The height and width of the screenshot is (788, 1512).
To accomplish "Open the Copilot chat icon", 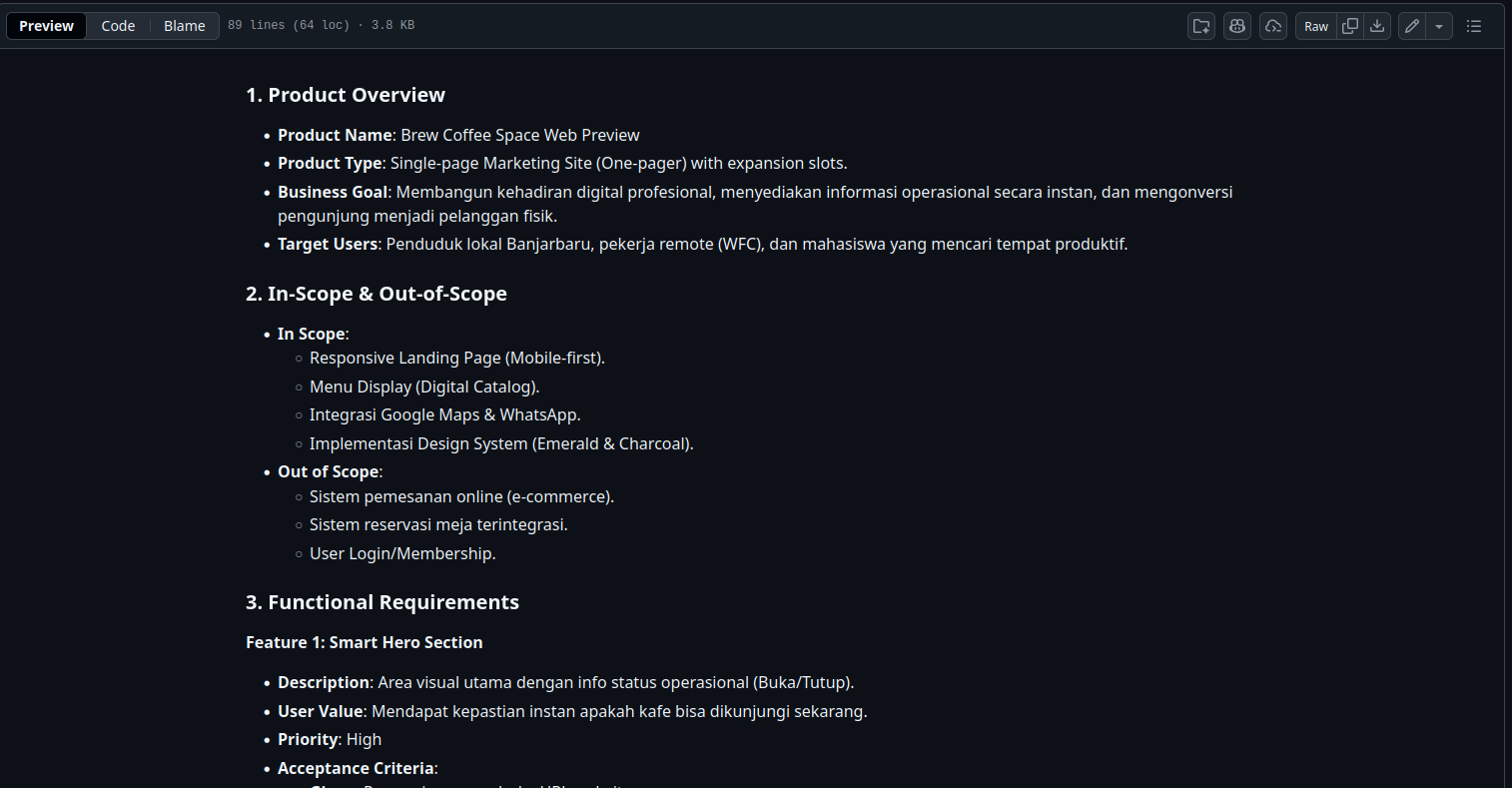I will coord(1237,26).
